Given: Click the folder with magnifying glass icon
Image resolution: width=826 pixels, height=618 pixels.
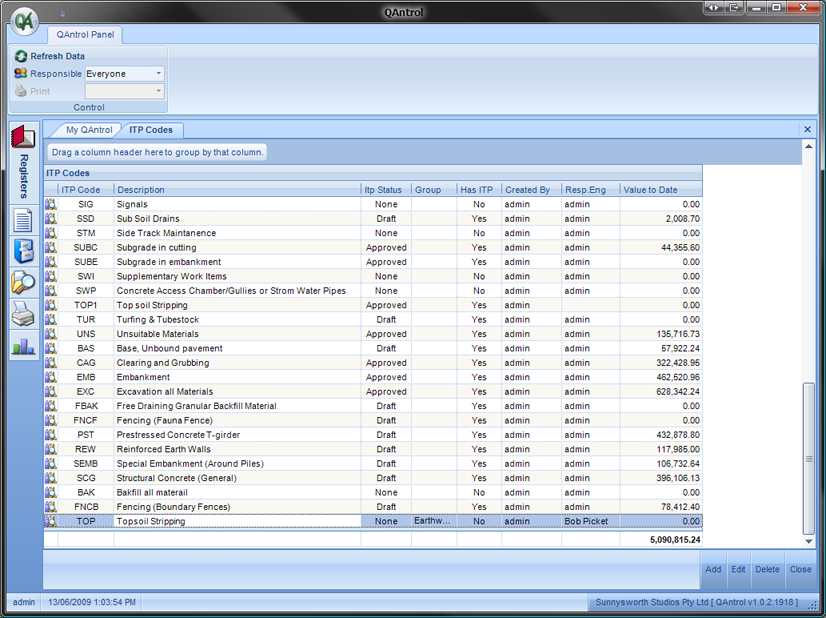Looking at the screenshot, I should (x=23, y=283).
